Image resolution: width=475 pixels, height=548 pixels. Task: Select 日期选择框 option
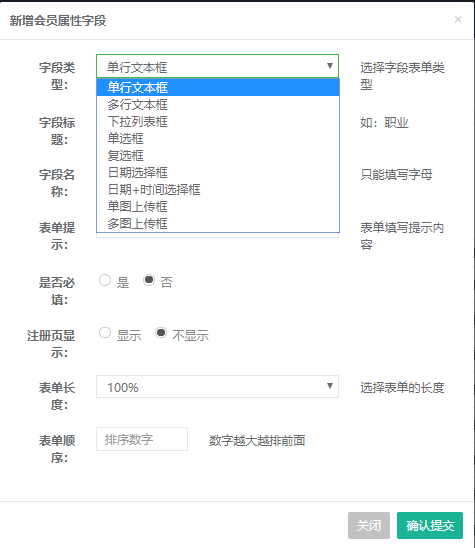point(218,172)
